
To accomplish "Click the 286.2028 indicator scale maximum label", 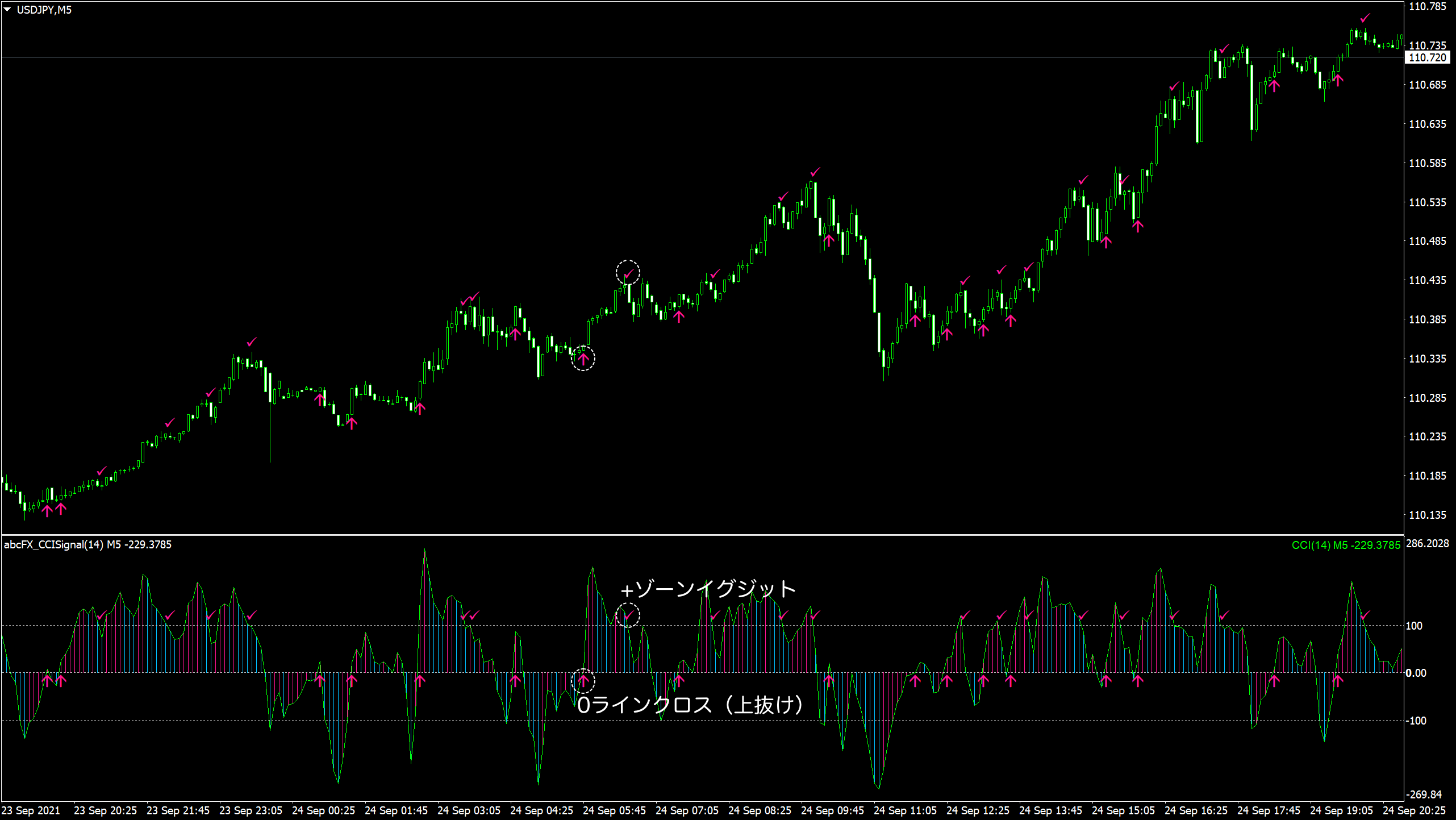I will tap(1427, 543).
